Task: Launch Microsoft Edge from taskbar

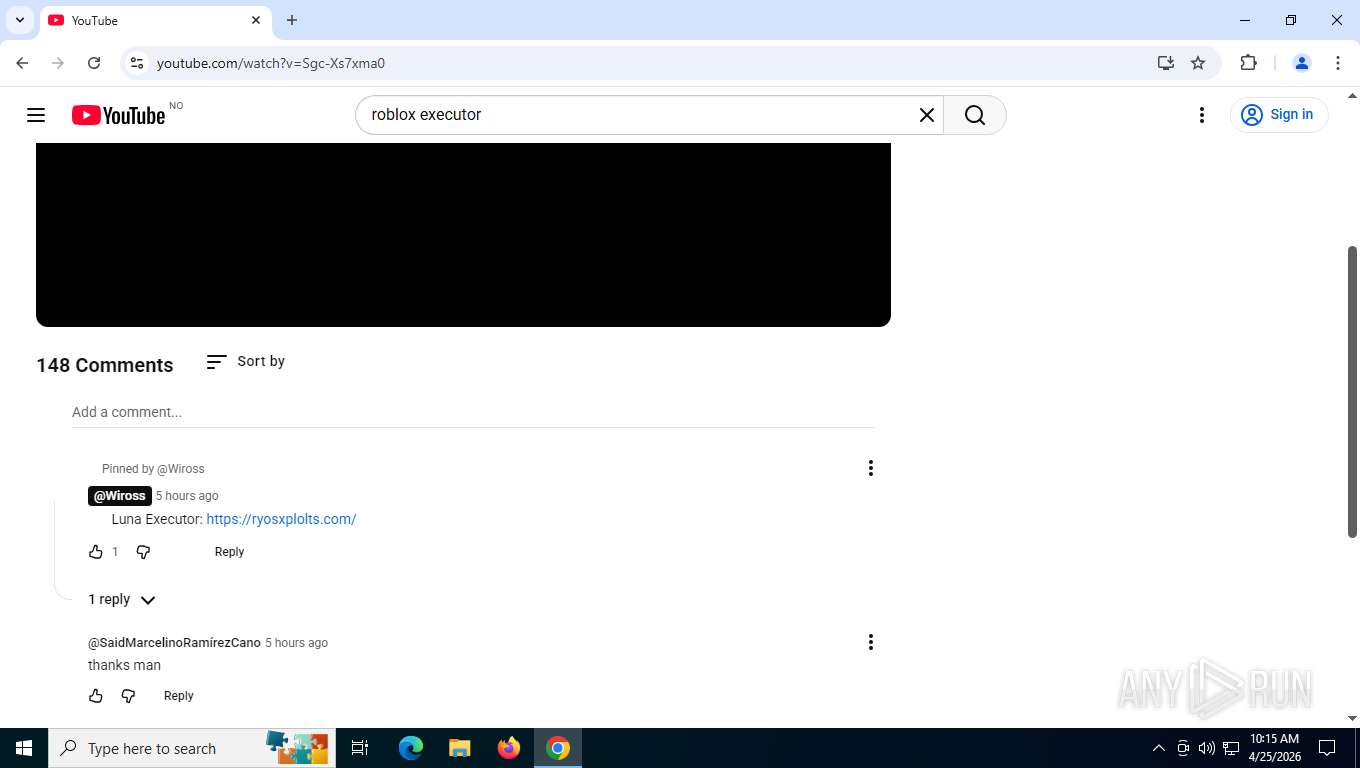Action: 411,748
